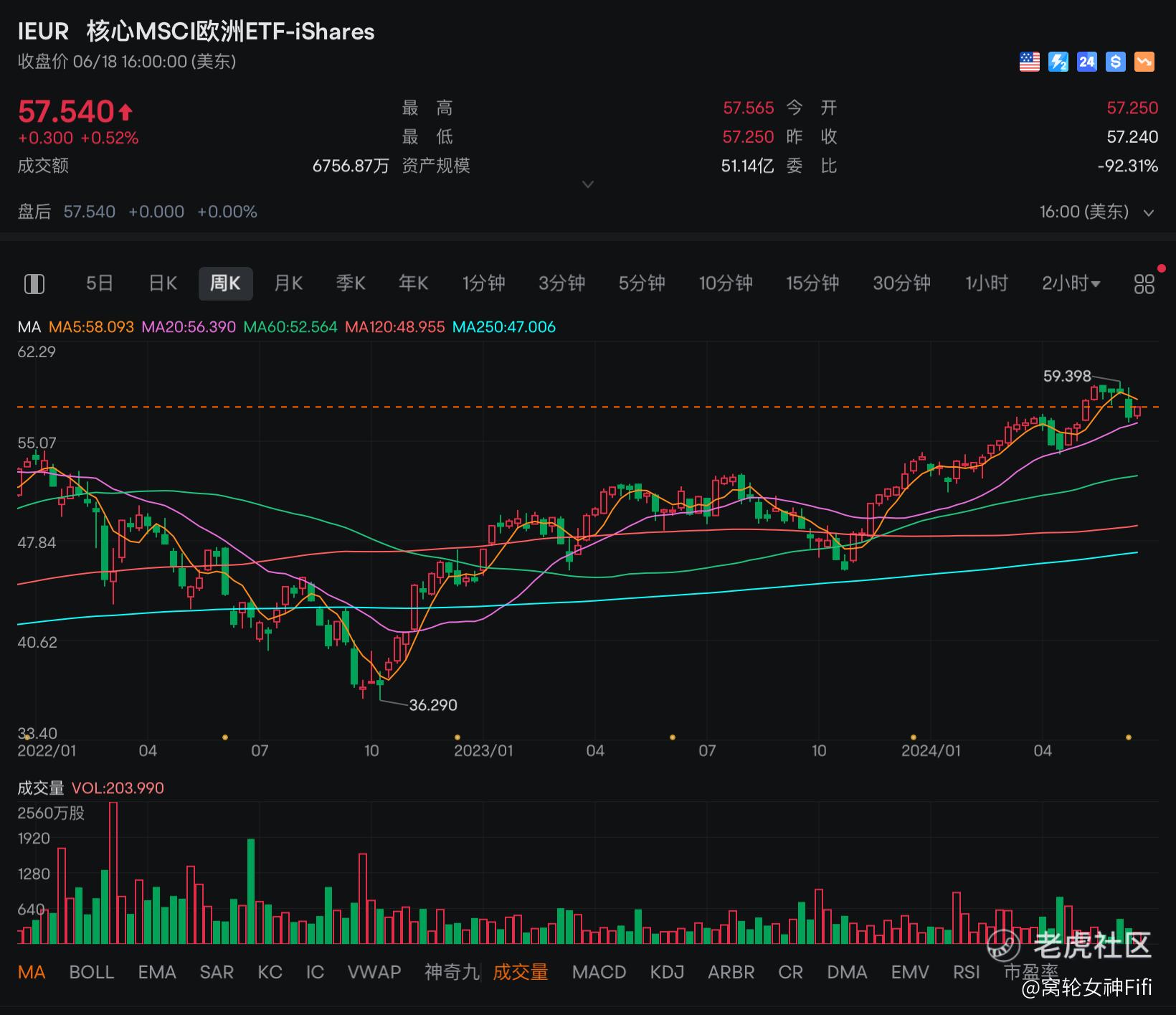
Task: Click the 委比 -92.31% value
Action: [1128, 166]
